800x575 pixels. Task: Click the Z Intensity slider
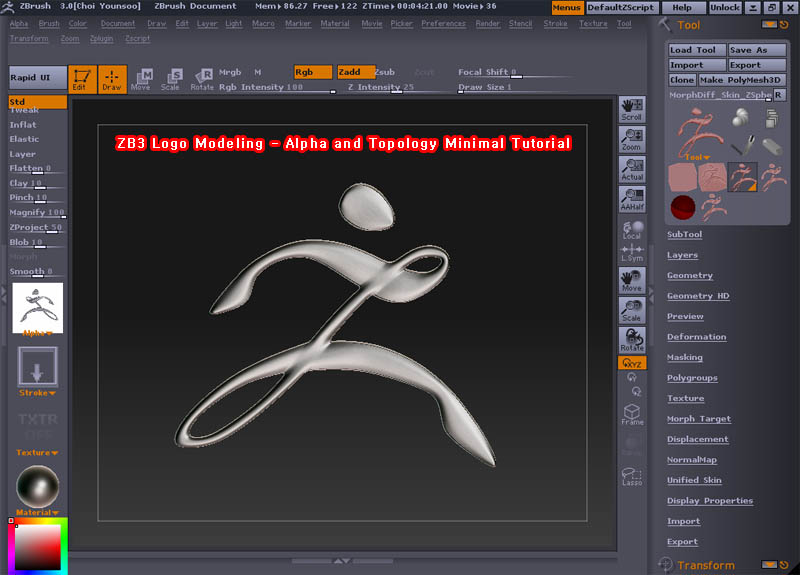point(380,88)
